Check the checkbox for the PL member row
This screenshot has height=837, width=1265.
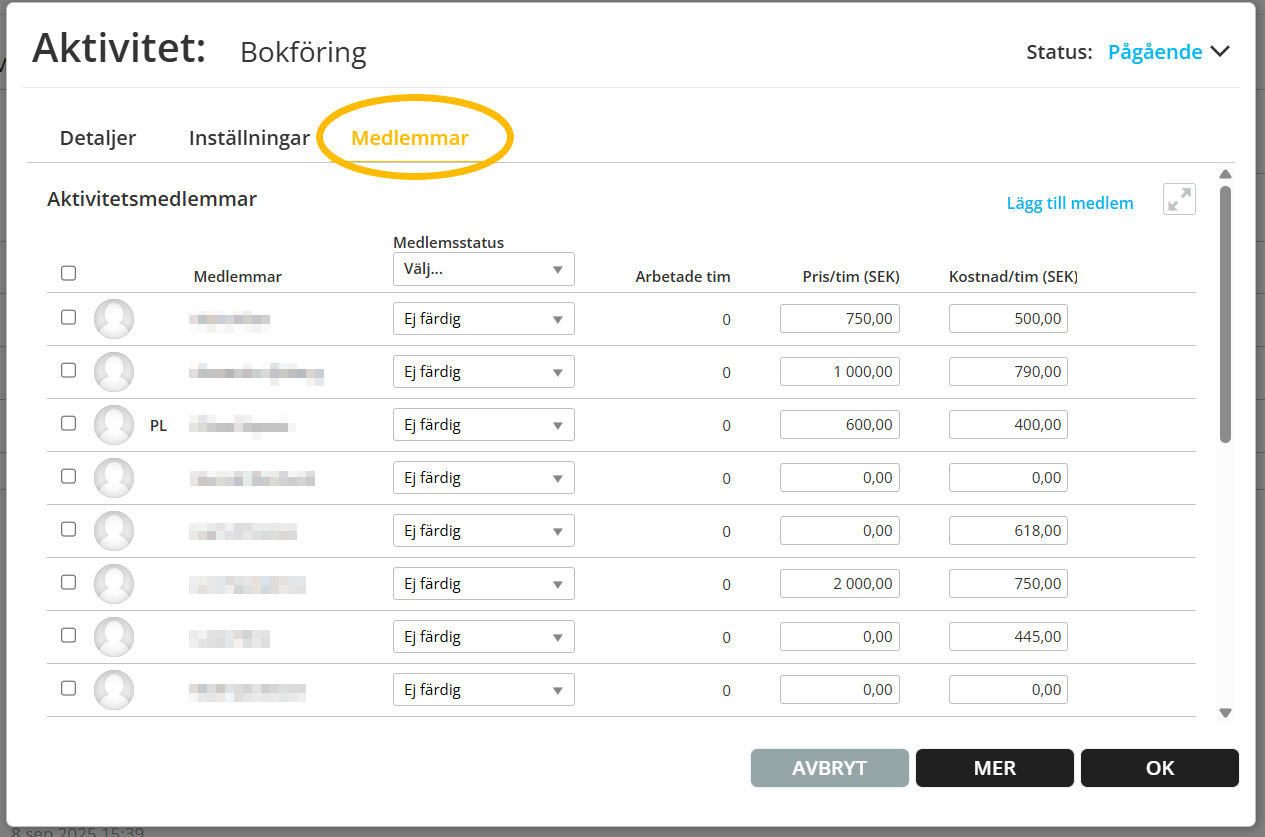68,423
